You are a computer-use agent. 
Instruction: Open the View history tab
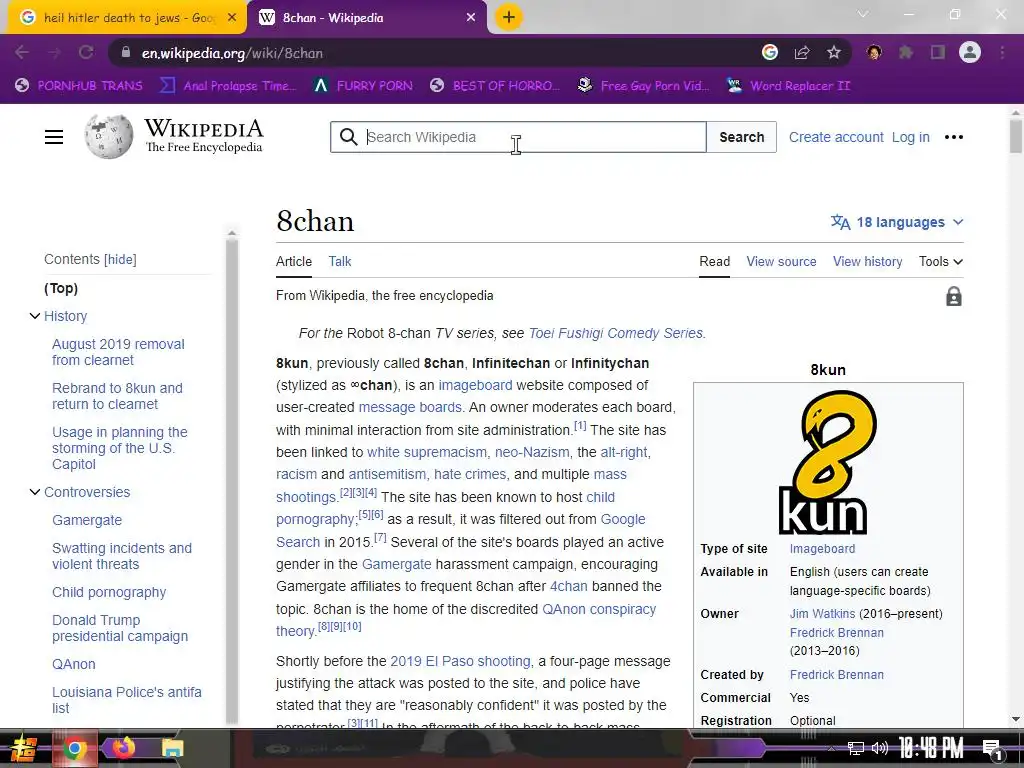(x=867, y=261)
